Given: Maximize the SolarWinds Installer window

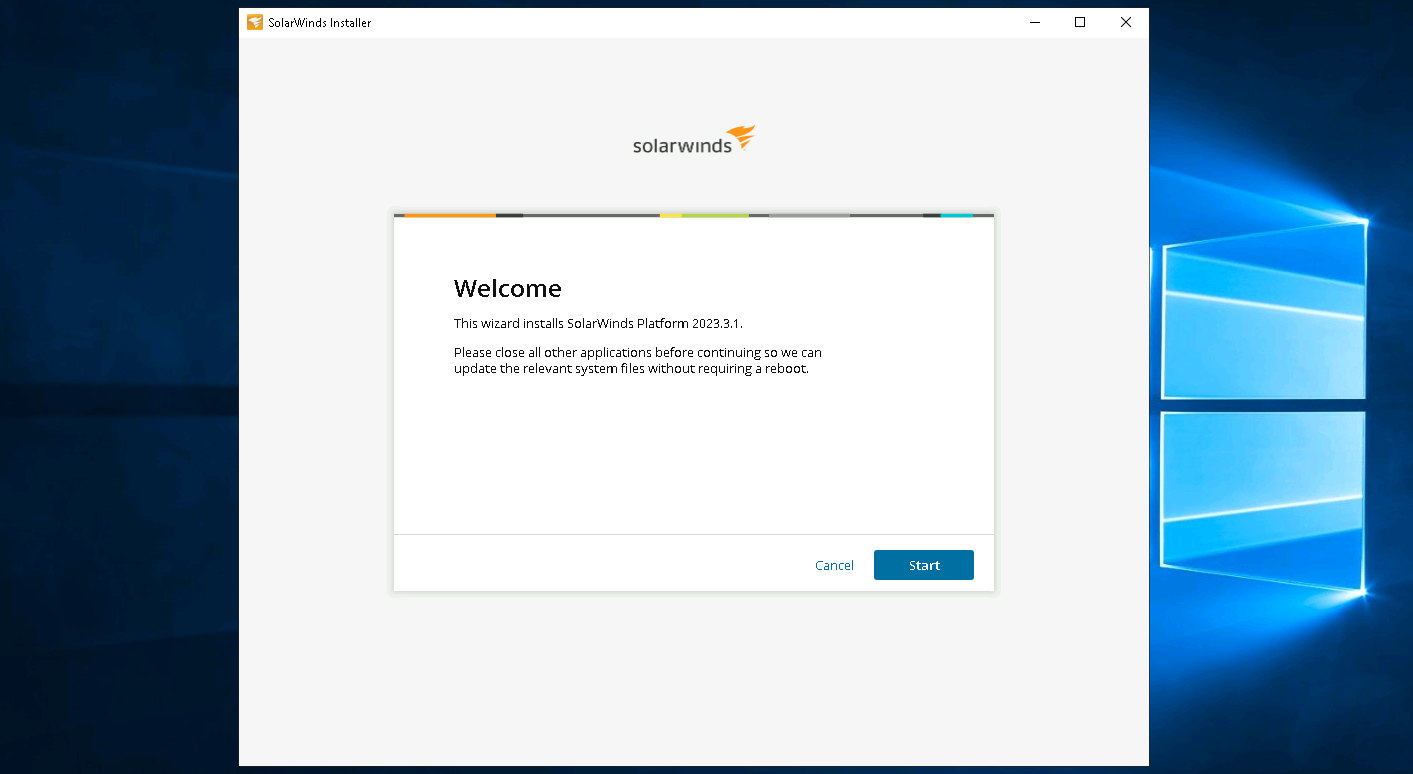Looking at the screenshot, I should [1080, 22].
